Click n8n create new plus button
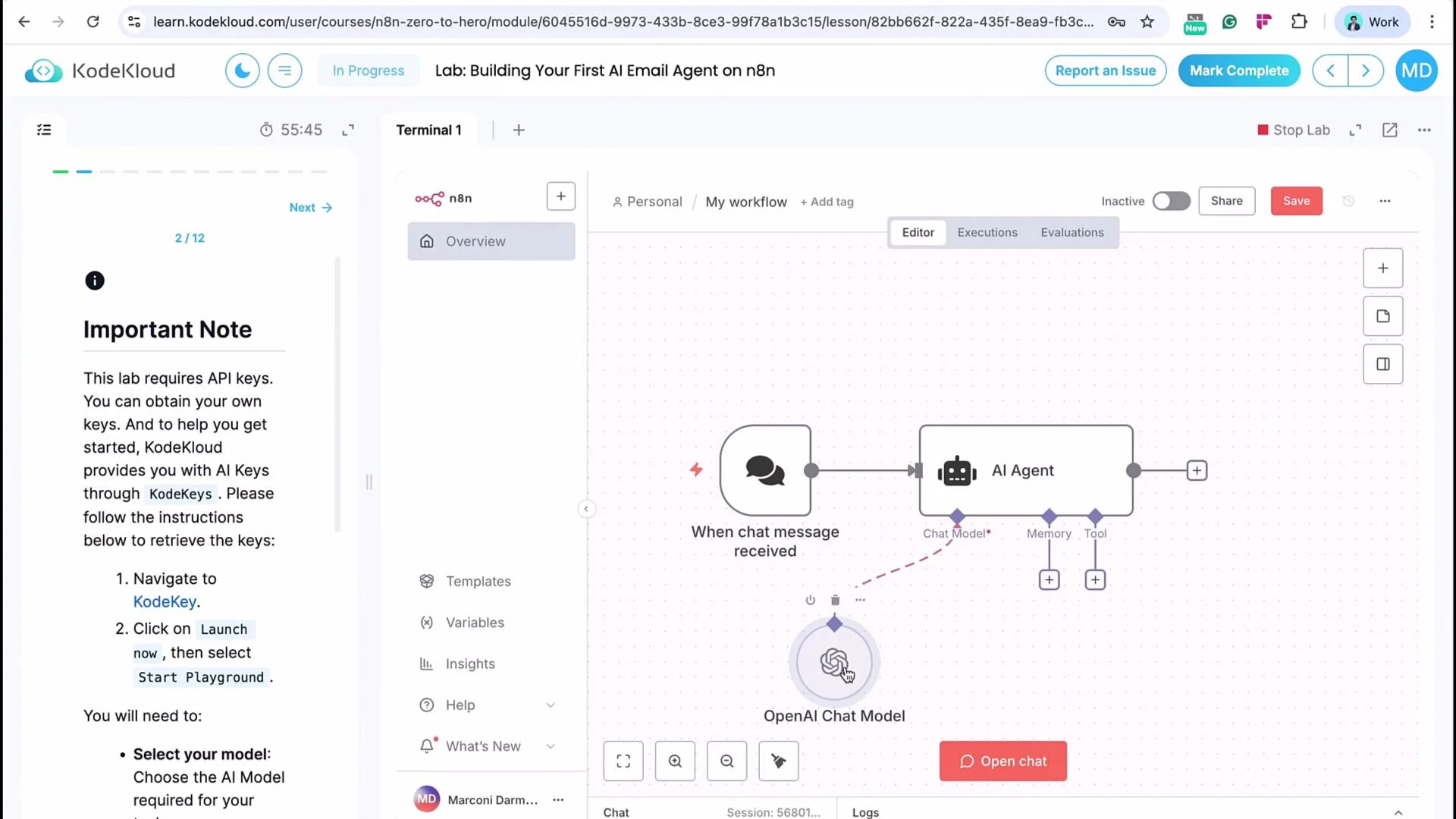The width and height of the screenshot is (1456, 819). pyautogui.click(x=561, y=196)
